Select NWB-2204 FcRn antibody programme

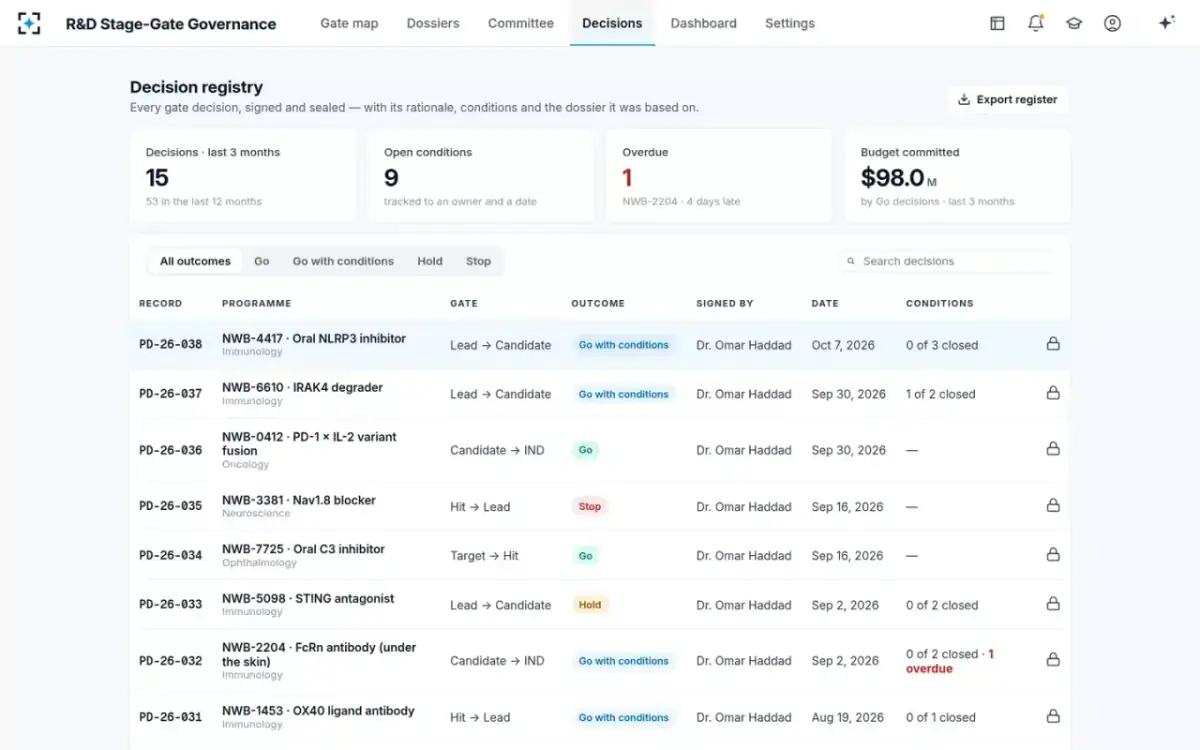319,654
